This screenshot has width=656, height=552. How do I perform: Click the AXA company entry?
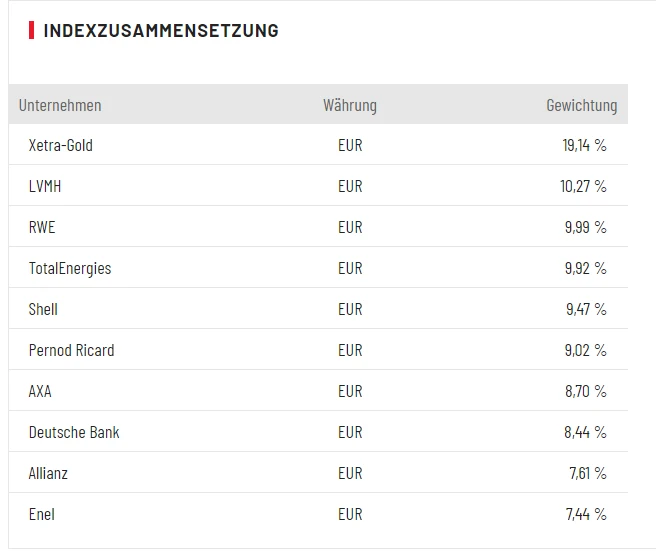click(40, 391)
